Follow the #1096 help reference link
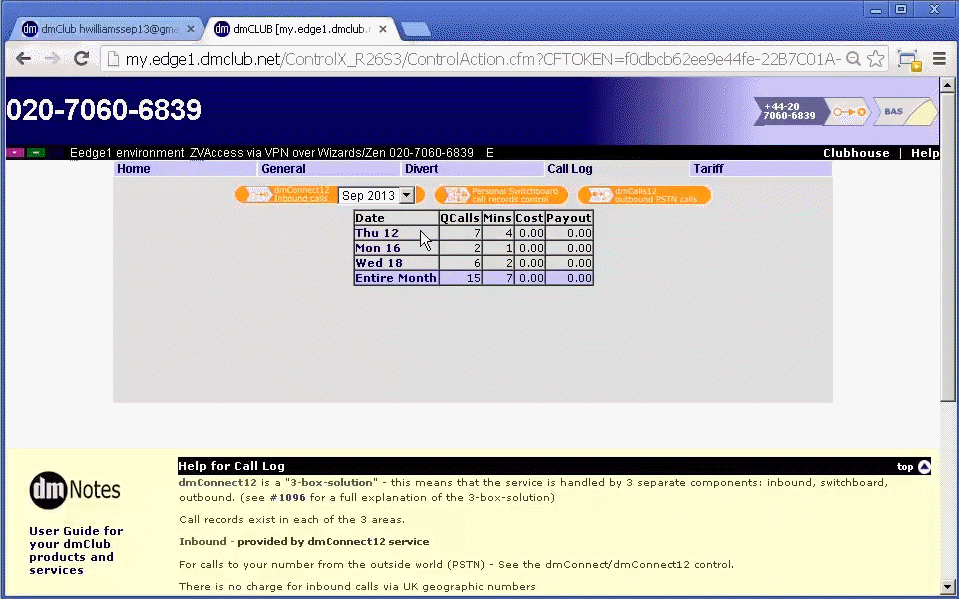Image resolution: width=959 pixels, height=599 pixels. pos(287,497)
